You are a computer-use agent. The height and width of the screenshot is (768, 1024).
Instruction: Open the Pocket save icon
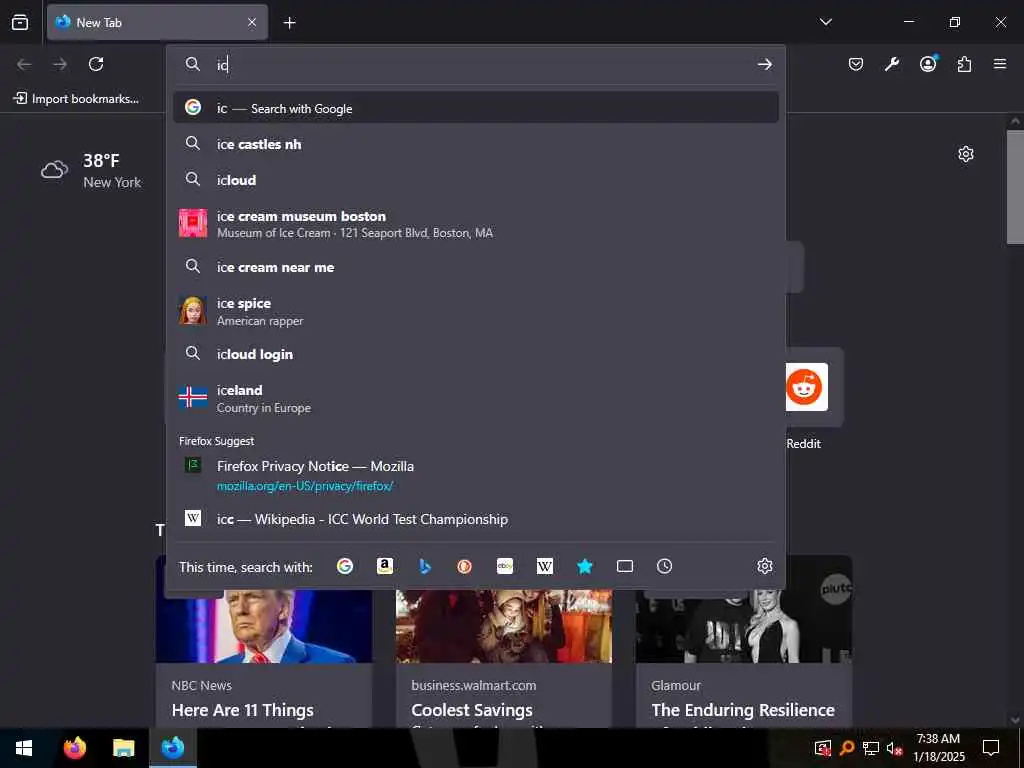tap(856, 64)
